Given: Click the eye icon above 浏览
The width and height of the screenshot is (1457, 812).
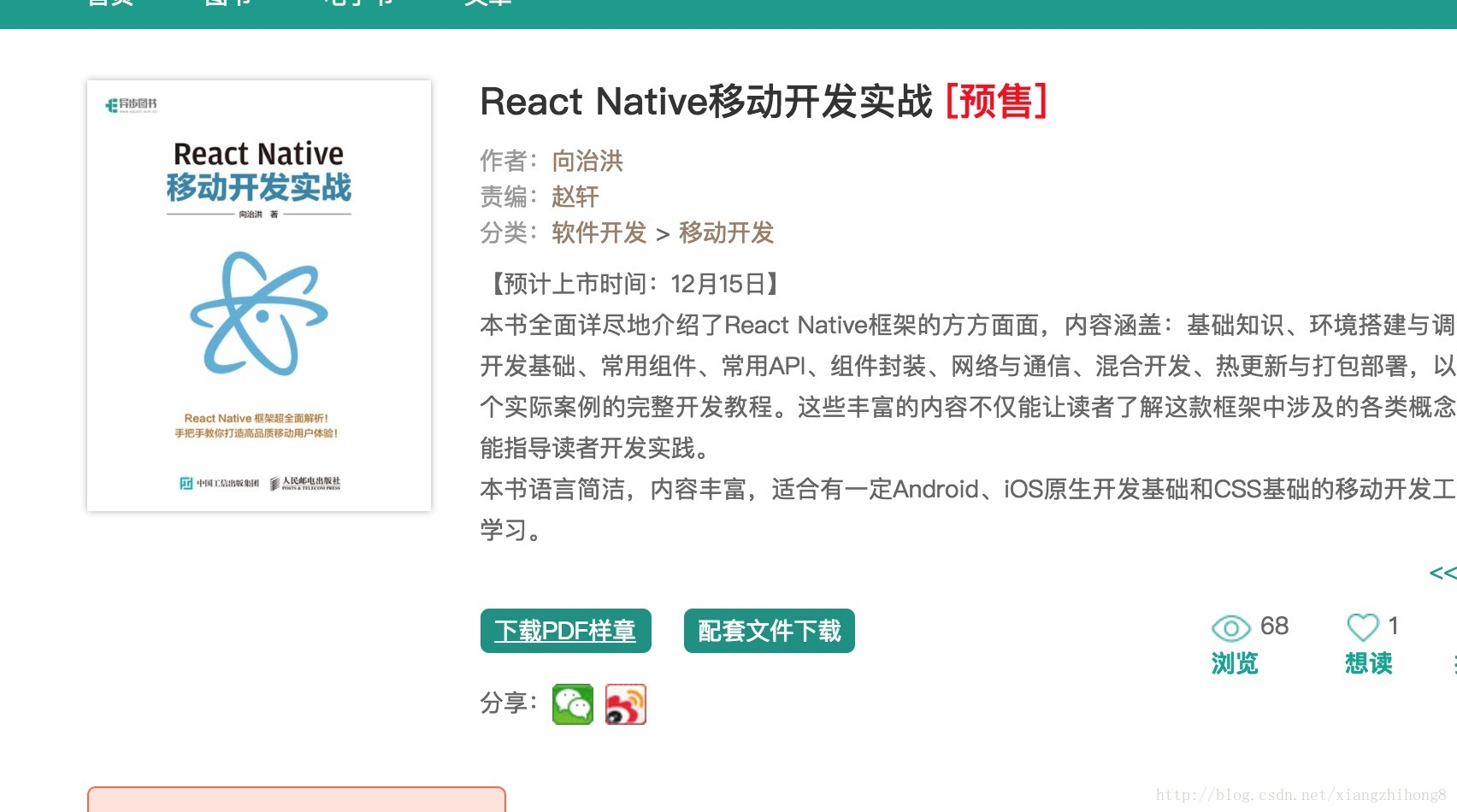Looking at the screenshot, I should coord(1230,629).
